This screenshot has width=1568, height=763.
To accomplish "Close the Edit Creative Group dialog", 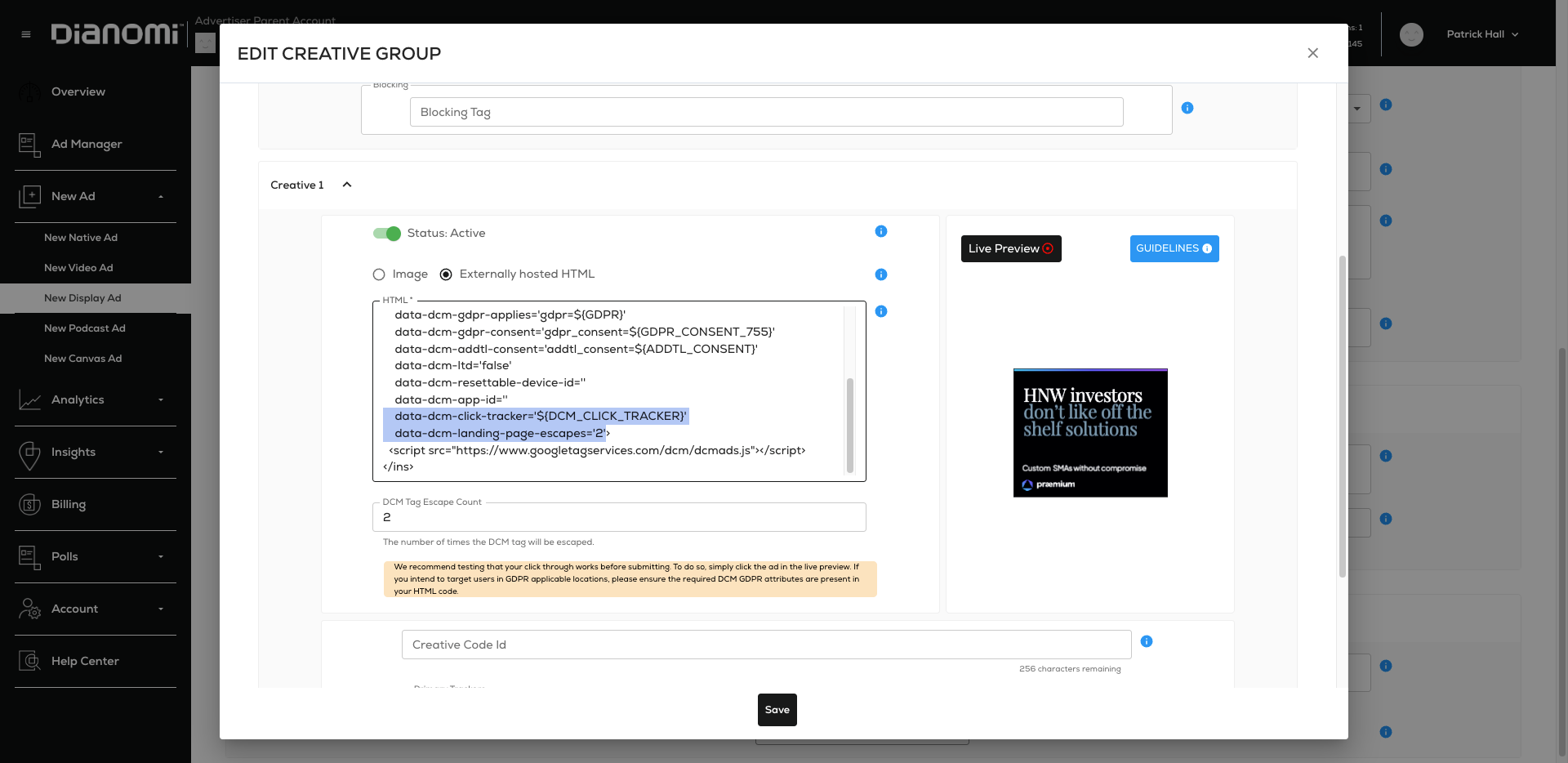I will click(x=1312, y=53).
